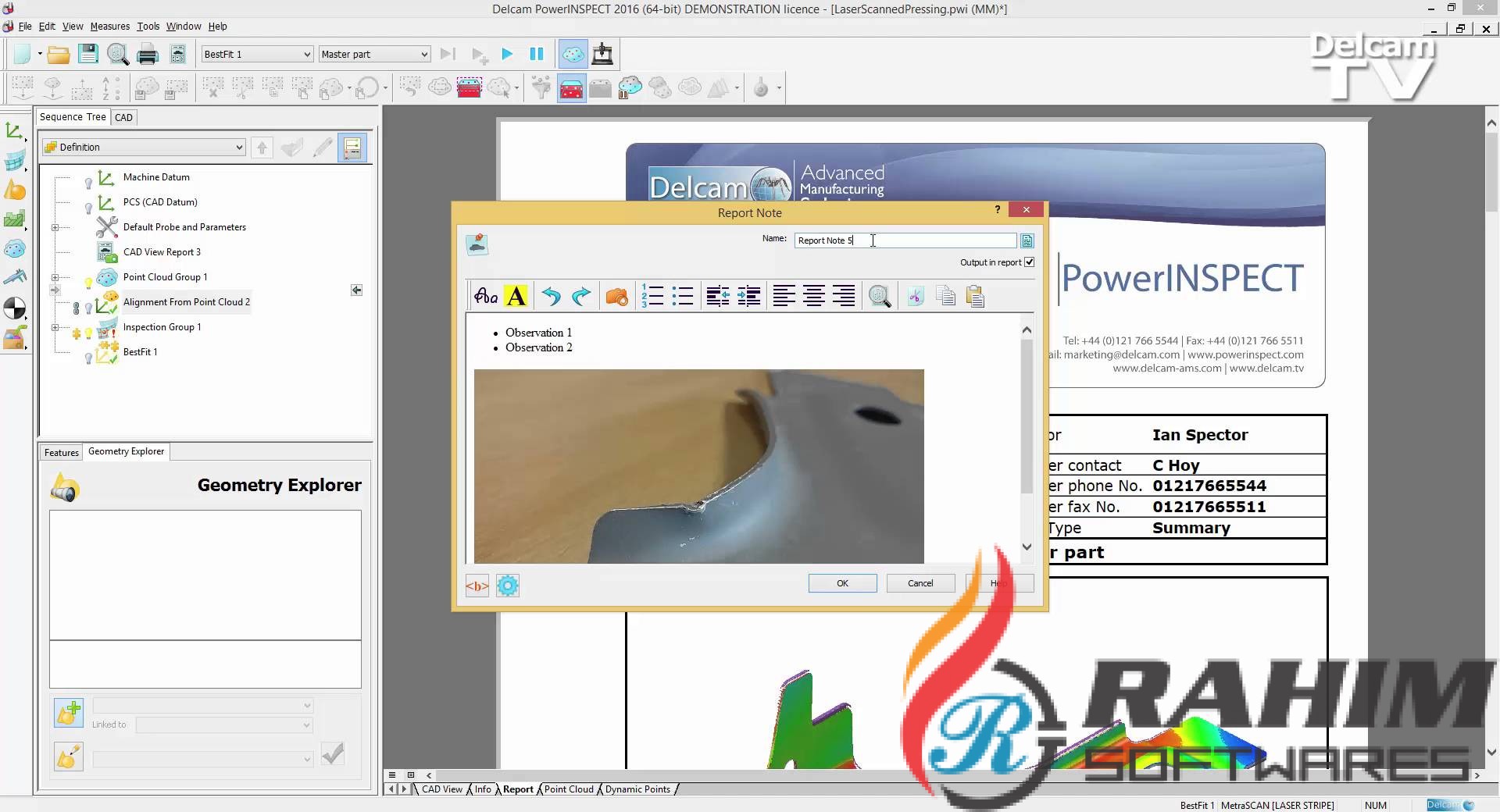Open the note settings gear
Image resolution: width=1500 pixels, height=812 pixels.
point(508,585)
